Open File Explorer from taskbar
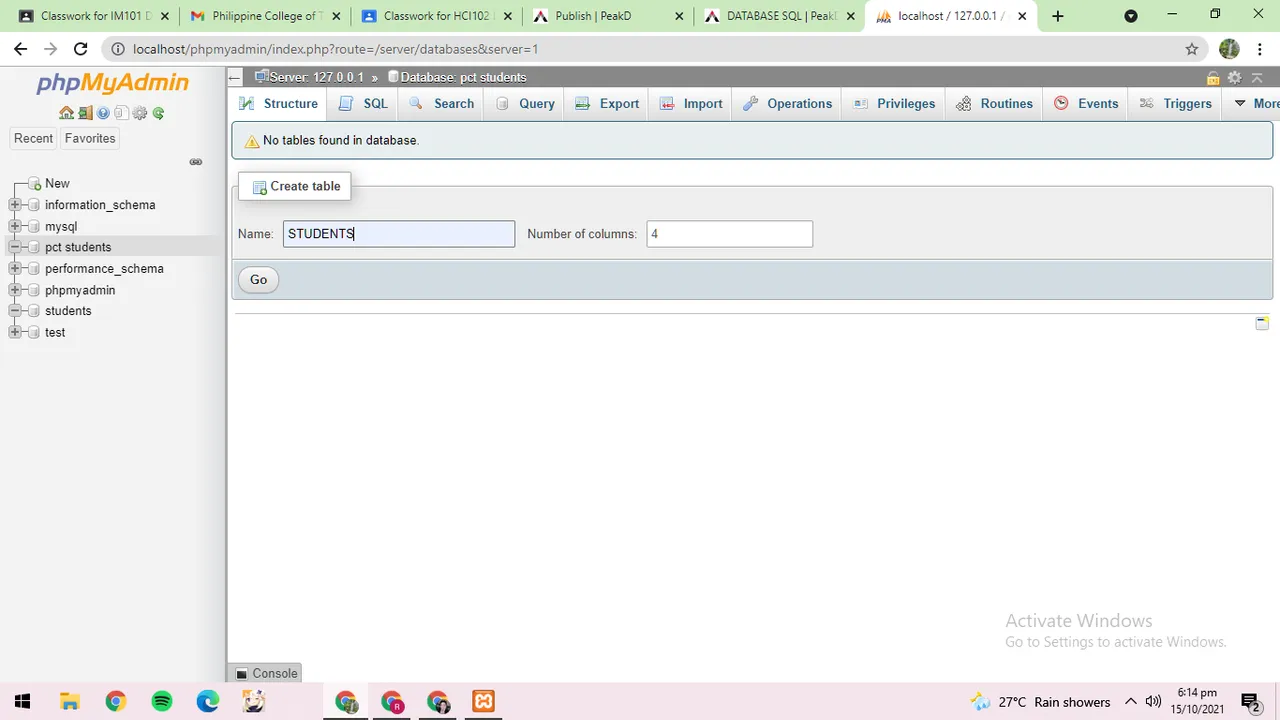Image resolution: width=1280 pixels, height=720 pixels. click(x=69, y=701)
